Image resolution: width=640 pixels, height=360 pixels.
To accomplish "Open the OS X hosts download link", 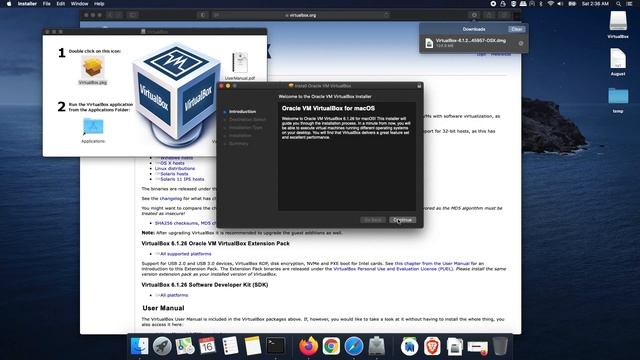I will pos(172,163).
